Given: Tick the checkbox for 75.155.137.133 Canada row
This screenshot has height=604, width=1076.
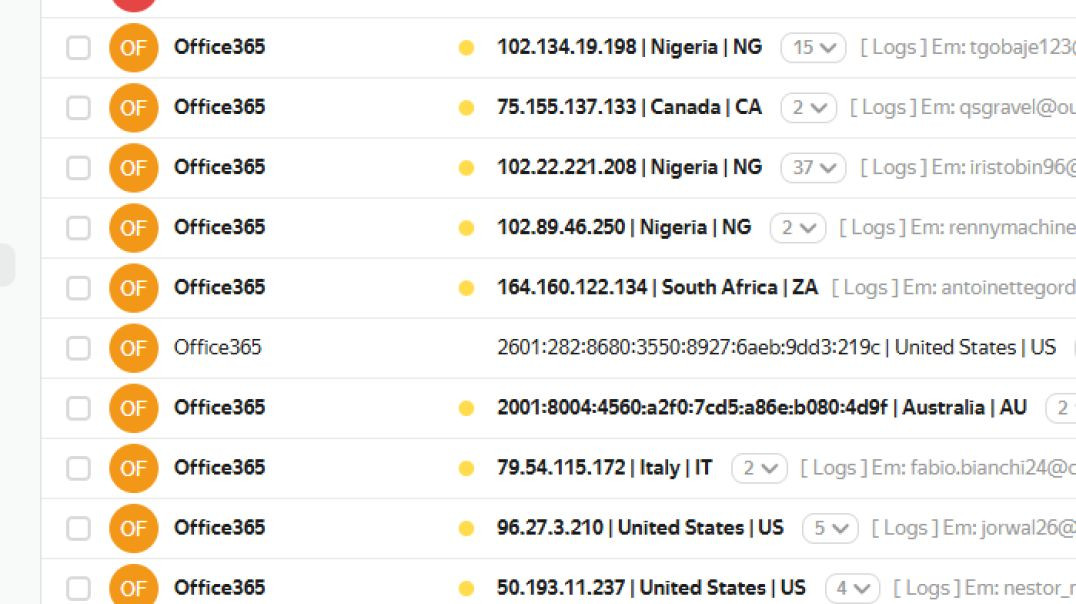Looking at the screenshot, I should click(78, 108).
